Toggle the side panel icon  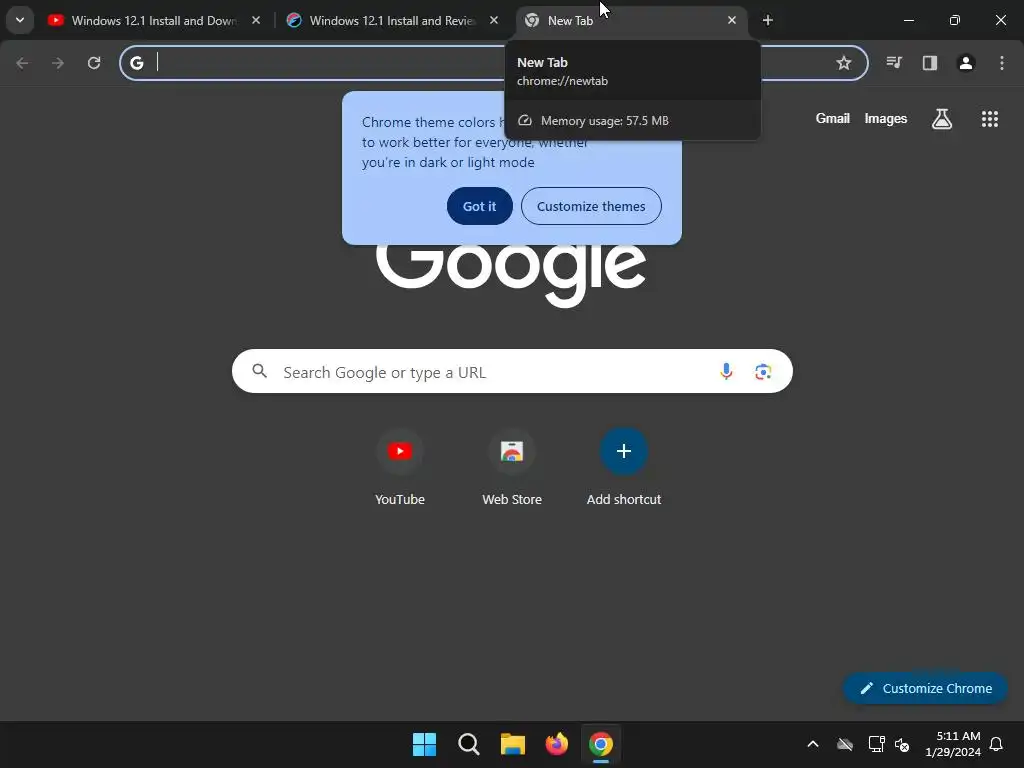pos(930,63)
